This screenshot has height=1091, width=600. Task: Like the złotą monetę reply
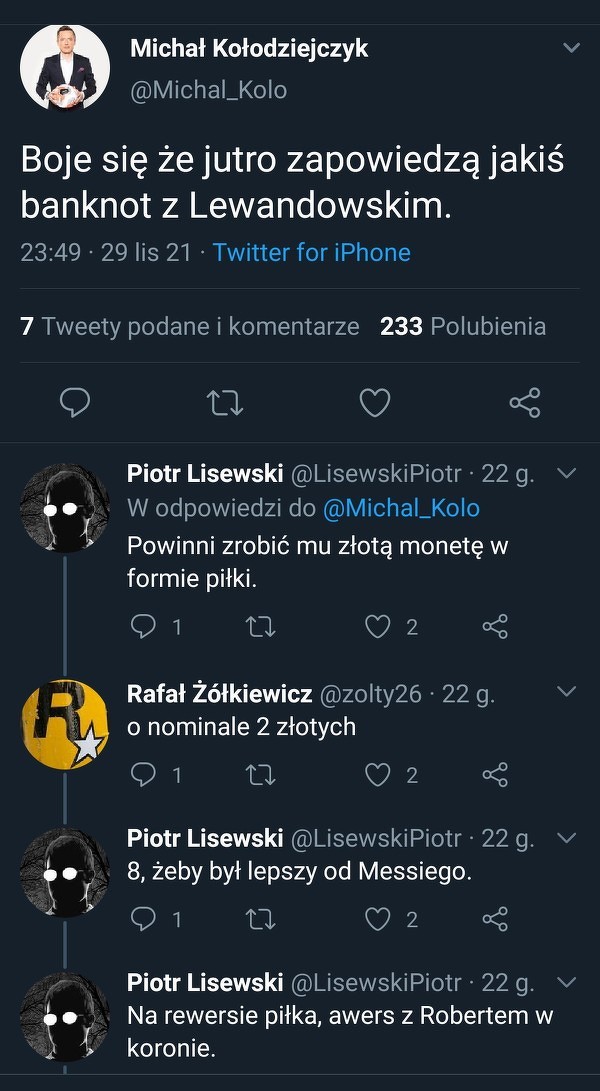(x=377, y=626)
